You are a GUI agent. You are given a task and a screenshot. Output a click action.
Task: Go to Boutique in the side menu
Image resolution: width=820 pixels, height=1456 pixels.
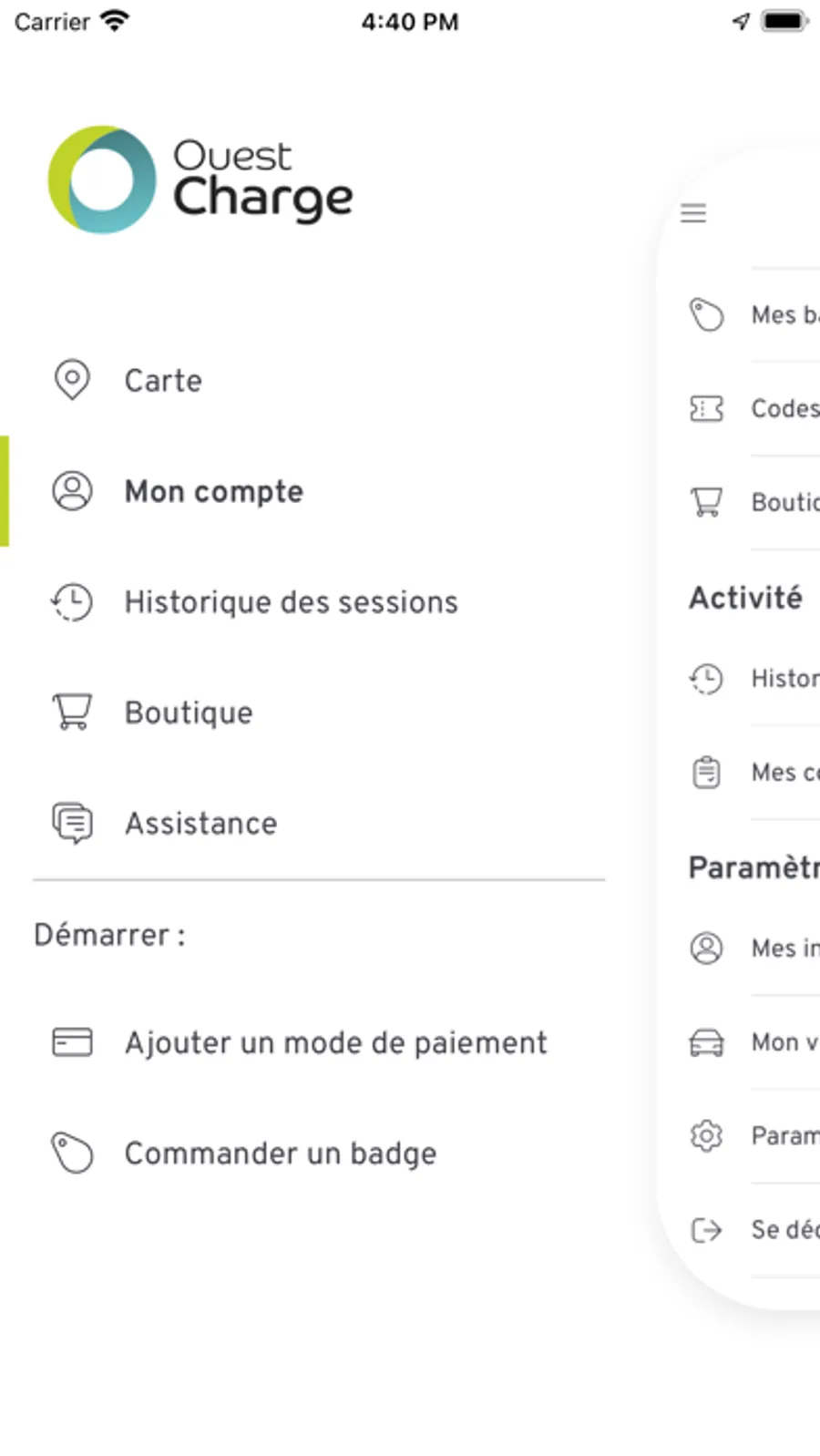(189, 713)
